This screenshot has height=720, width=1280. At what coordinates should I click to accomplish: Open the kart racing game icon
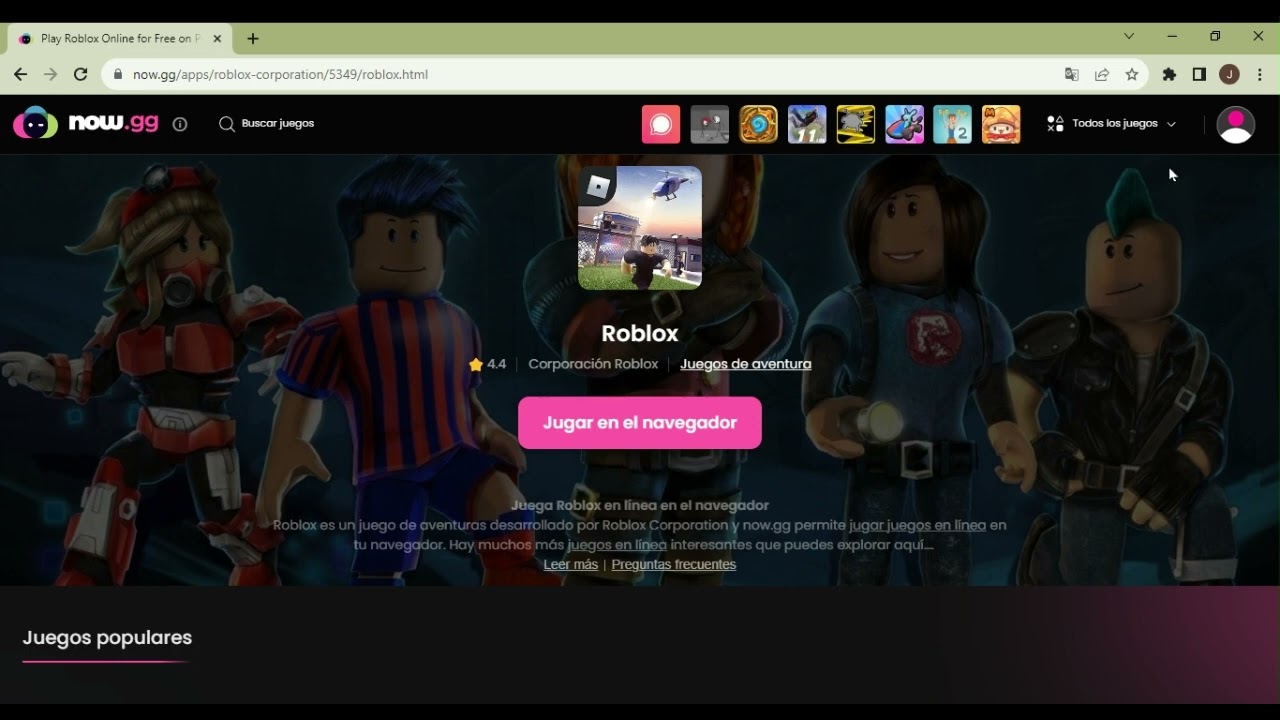pos(905,124)
